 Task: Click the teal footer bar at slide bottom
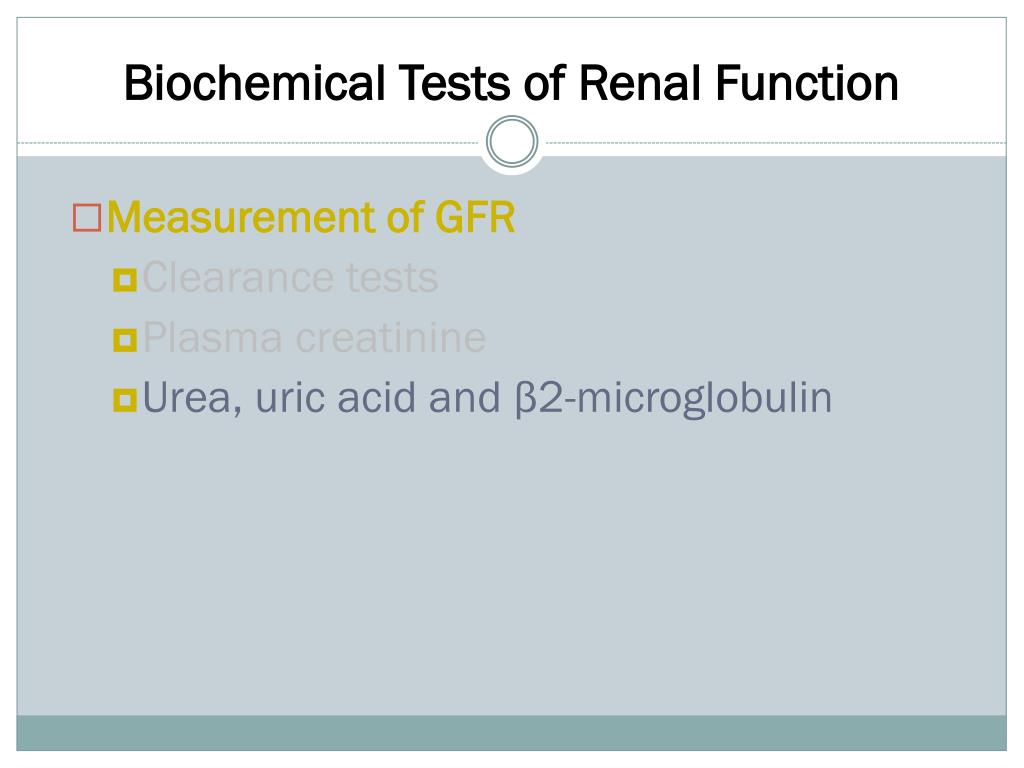coord(511,733)
